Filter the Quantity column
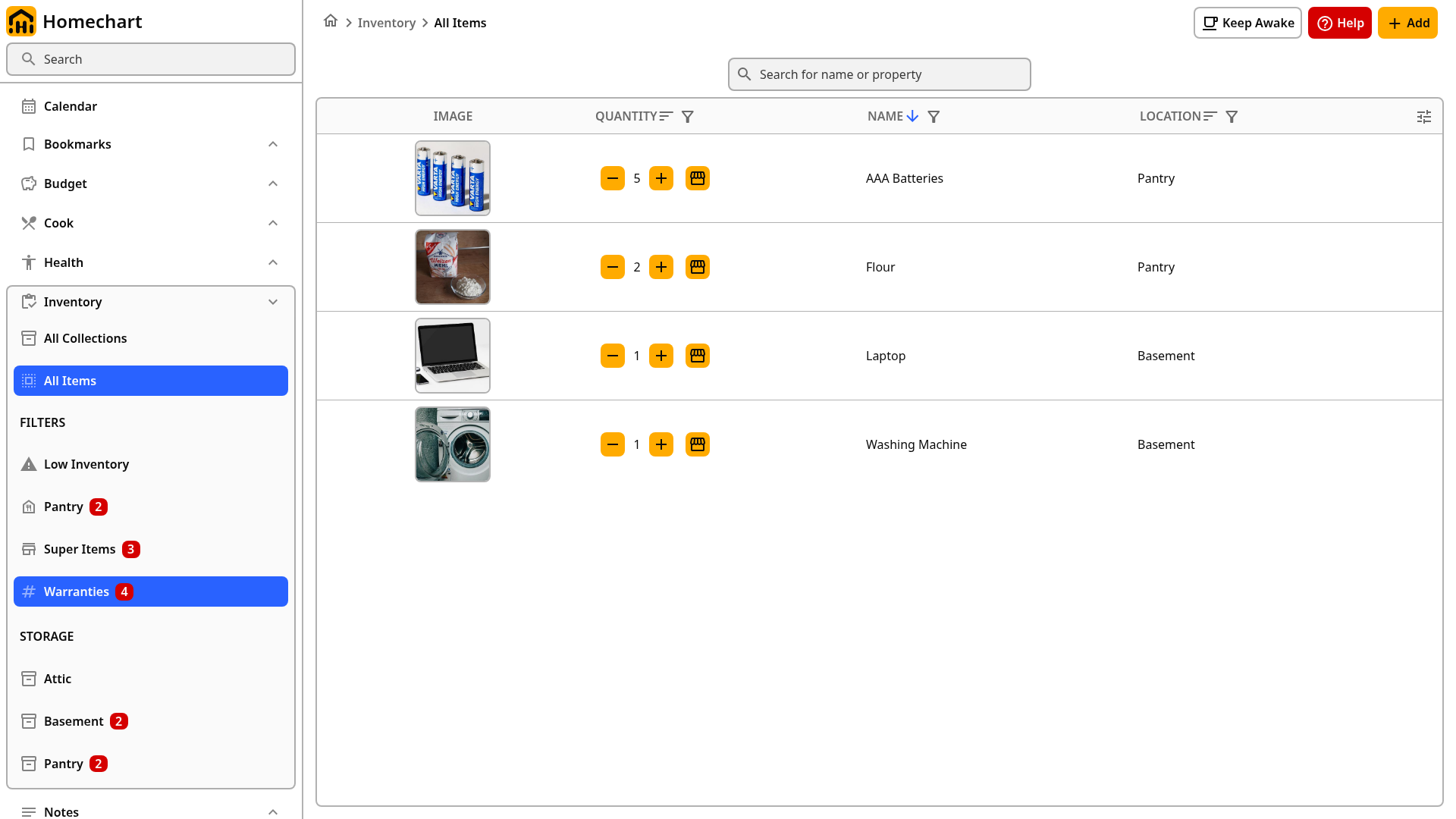 point(688,117)
